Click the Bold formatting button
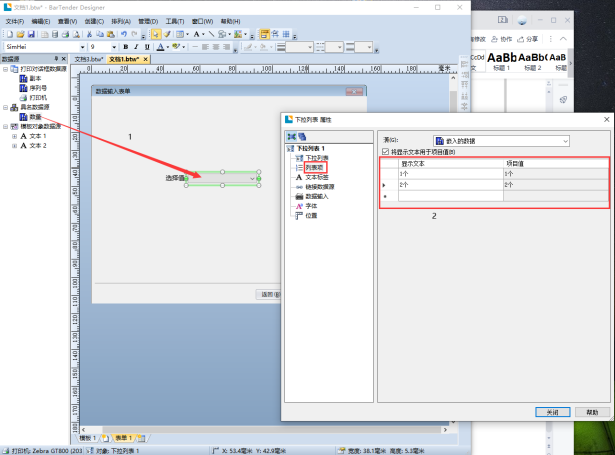The height and width of the screenshot is (455, 615). coord(126,46)
